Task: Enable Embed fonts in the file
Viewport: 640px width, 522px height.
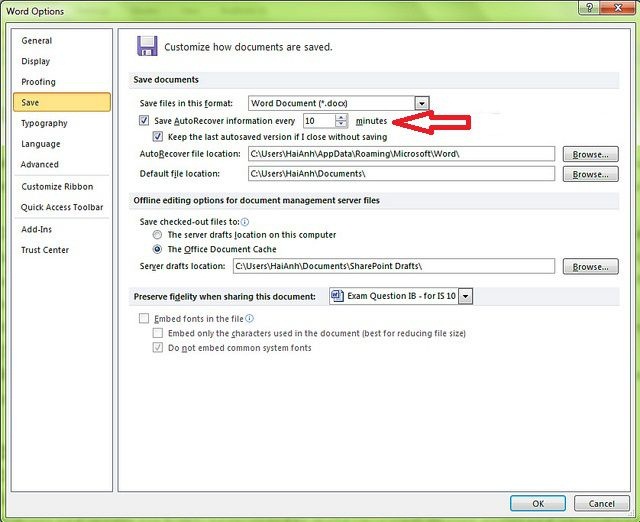Action: (x=145, y=319)
